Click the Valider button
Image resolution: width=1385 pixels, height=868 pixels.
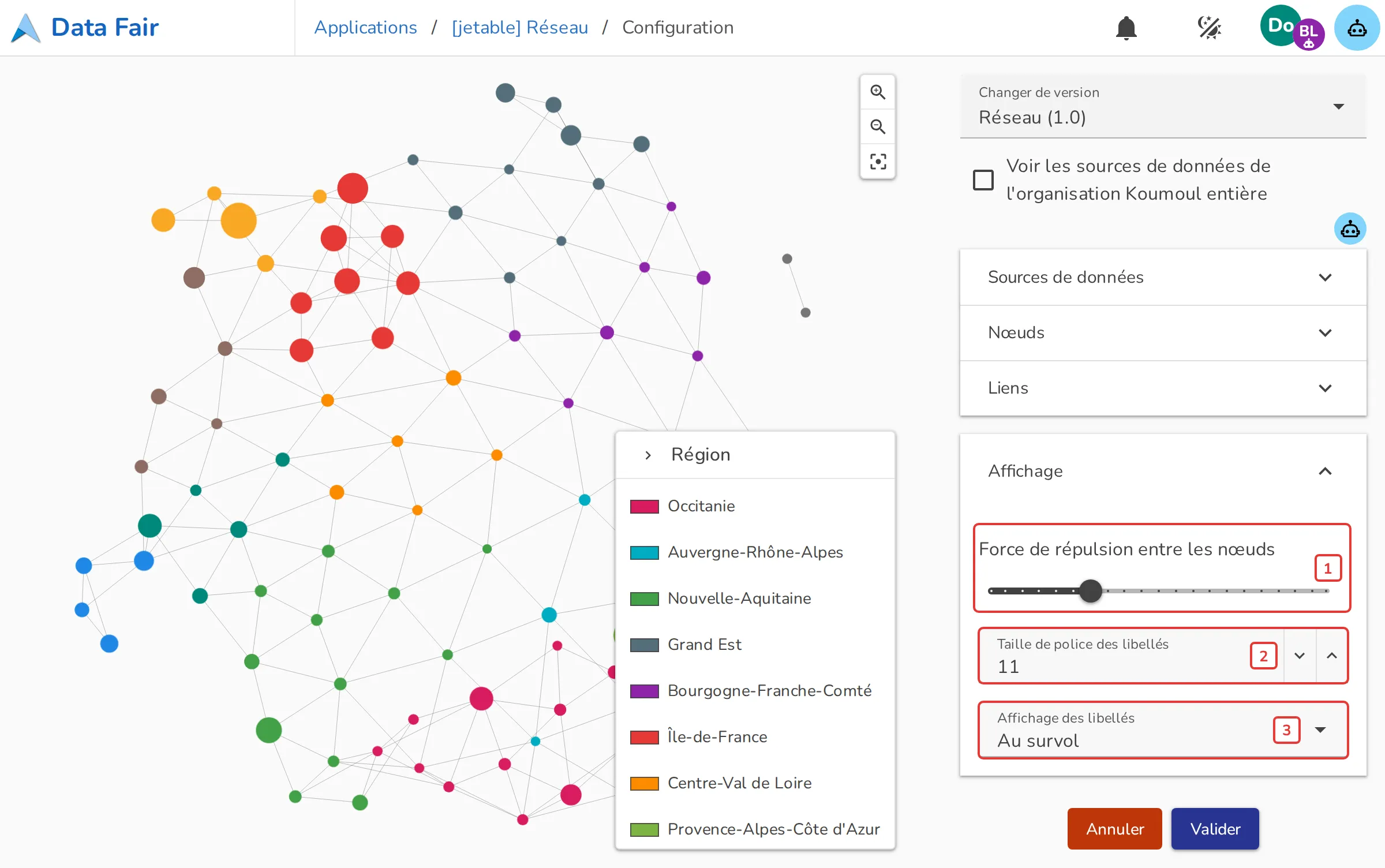(1215, 829)
